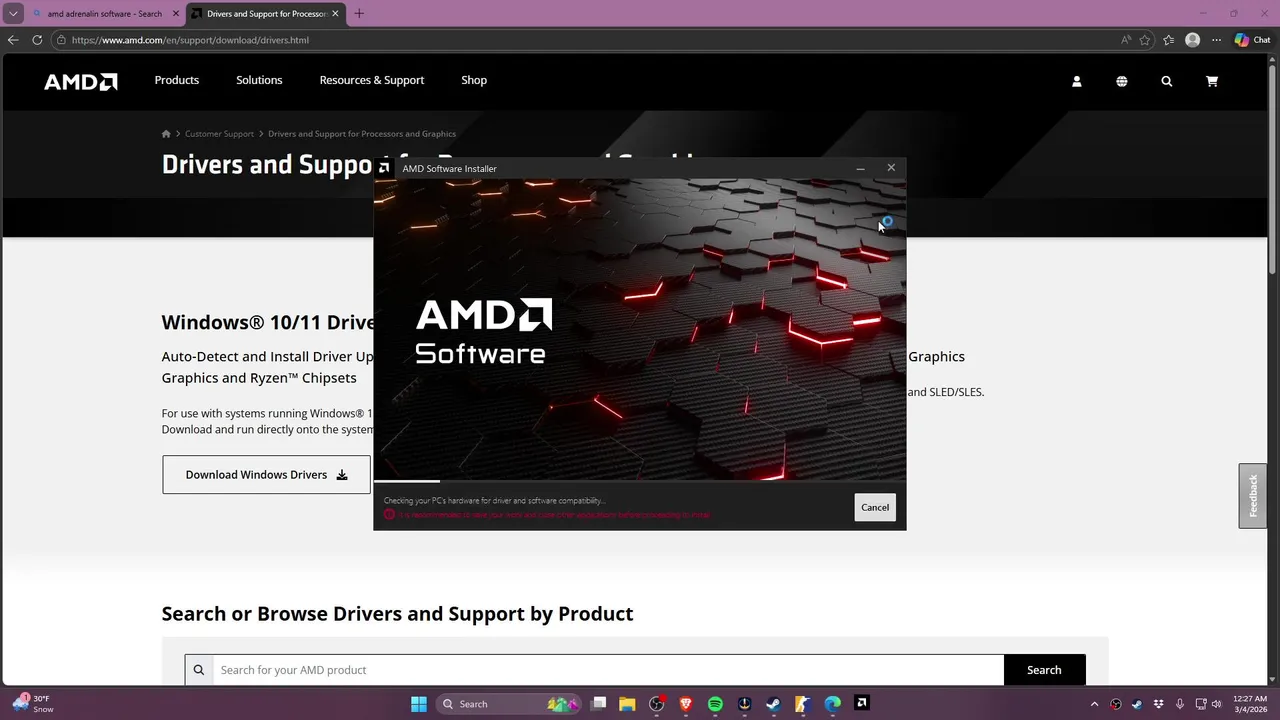Reload the page with the refresh icon
Screen dimensions: 1280x720
click(37, 40)
